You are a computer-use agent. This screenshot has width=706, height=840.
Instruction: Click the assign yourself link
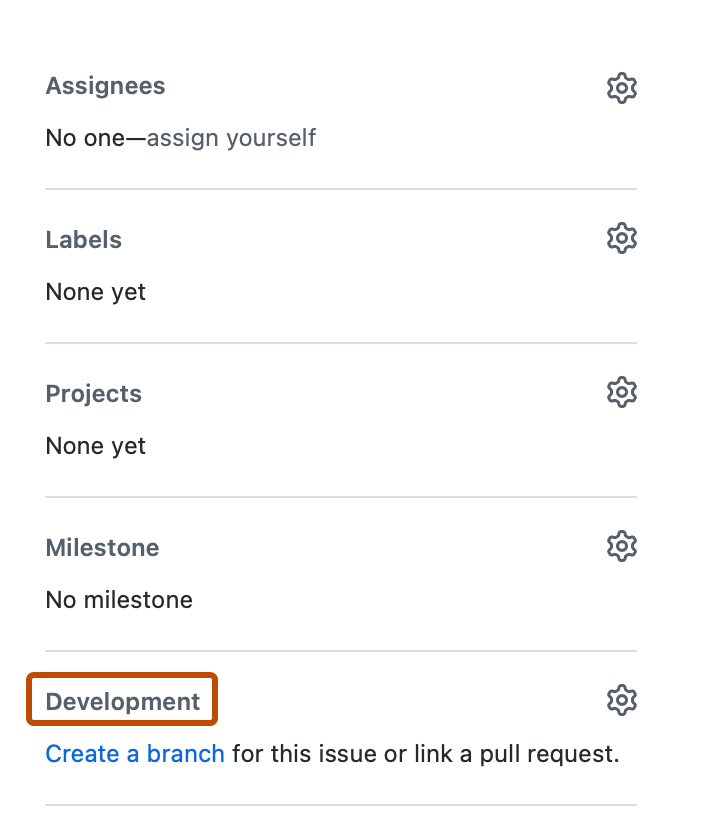pos(231,138)
